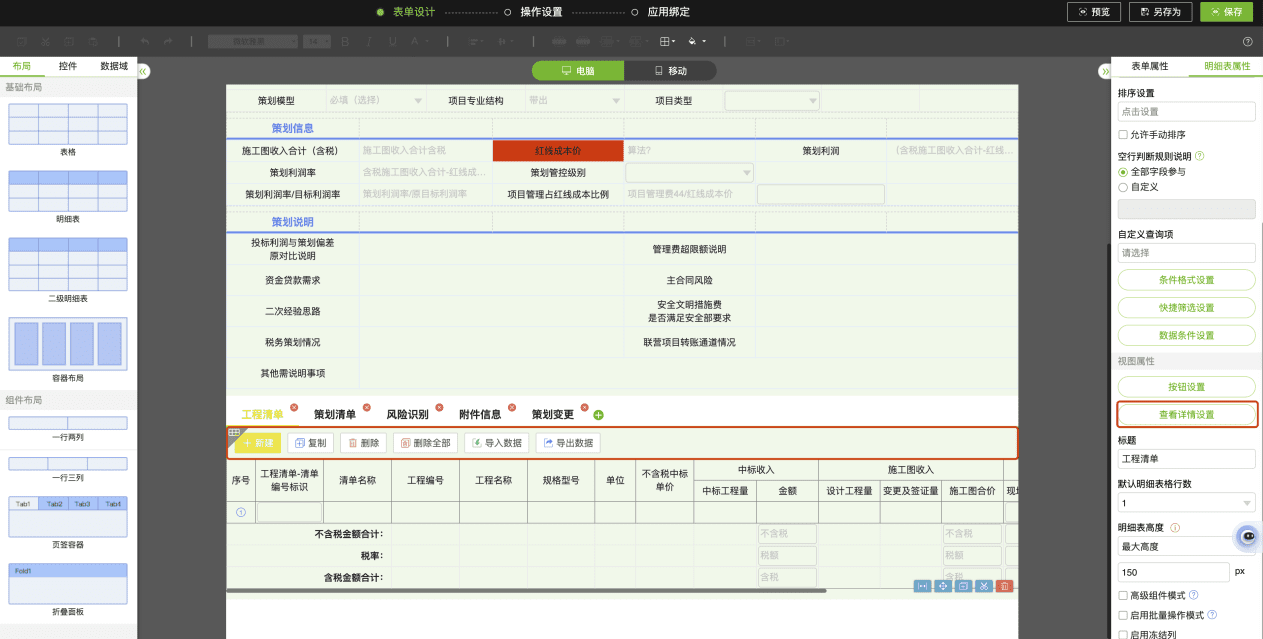Click the 导入数据 button

point(496,443)
